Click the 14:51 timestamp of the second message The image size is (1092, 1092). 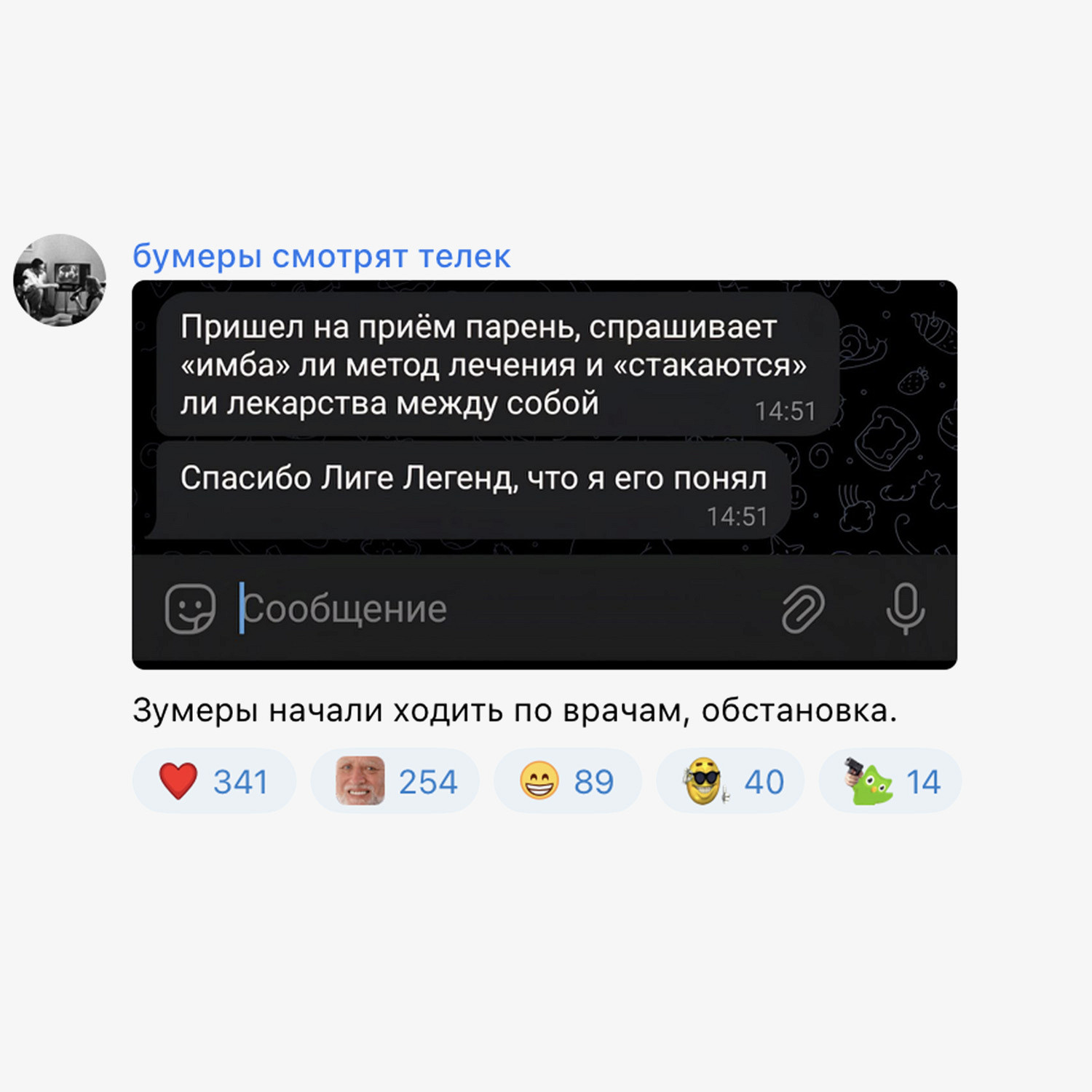point(737,517)
